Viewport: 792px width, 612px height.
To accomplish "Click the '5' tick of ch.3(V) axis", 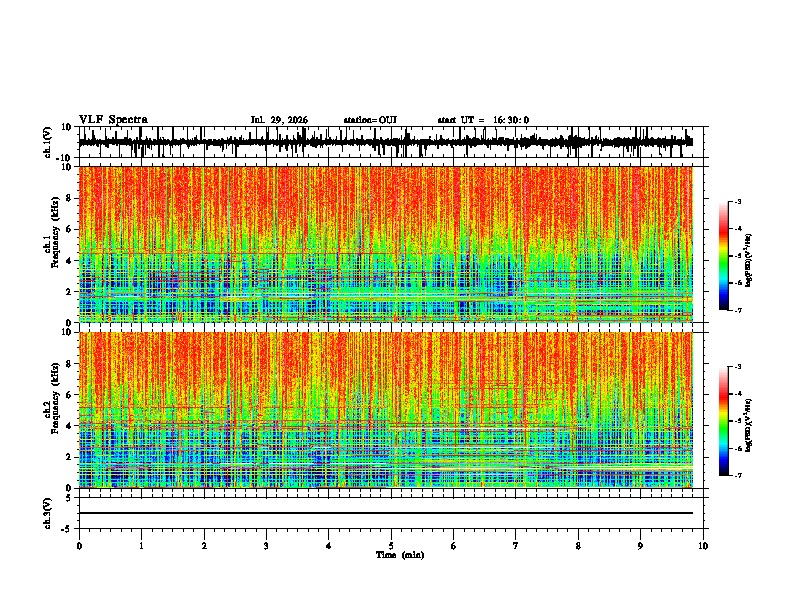I will [70, 498].
